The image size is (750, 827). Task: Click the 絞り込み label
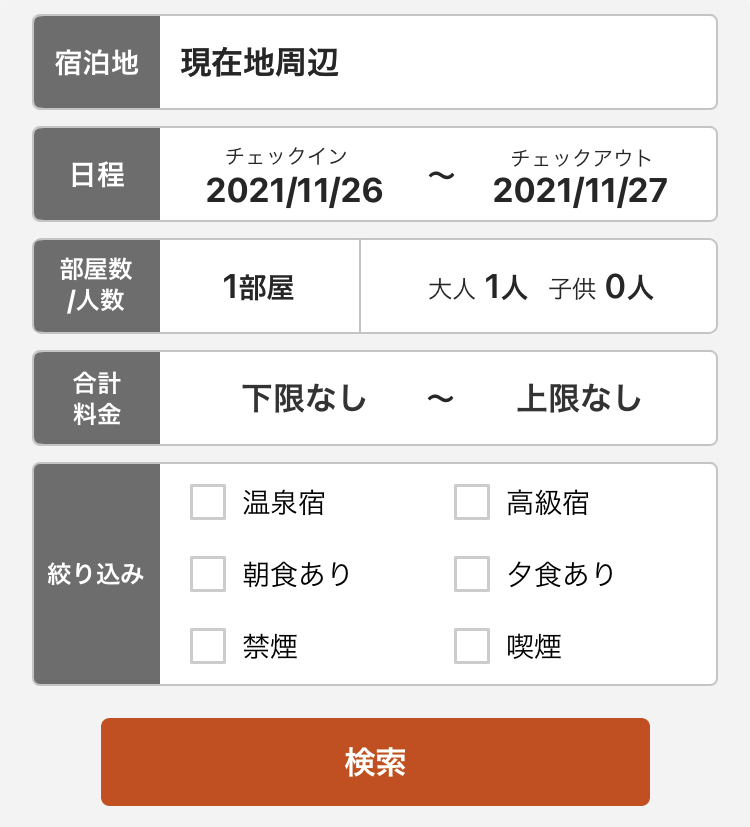[97, 574]
